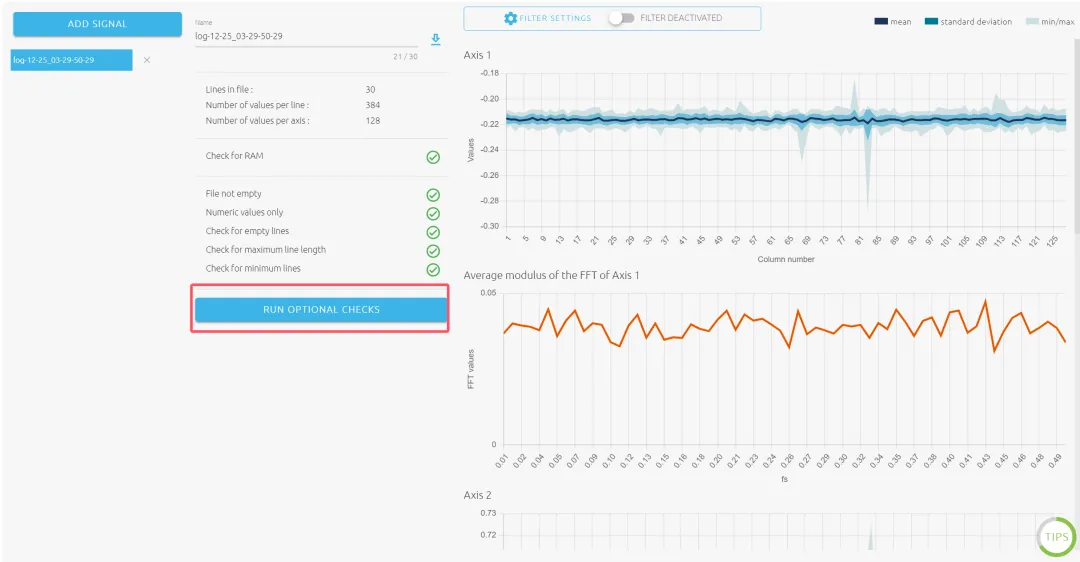1080x562 pixels.
Task: Click the Check for minimum lines checkmark
Action: pyautogui.click(x=433, y=270)
